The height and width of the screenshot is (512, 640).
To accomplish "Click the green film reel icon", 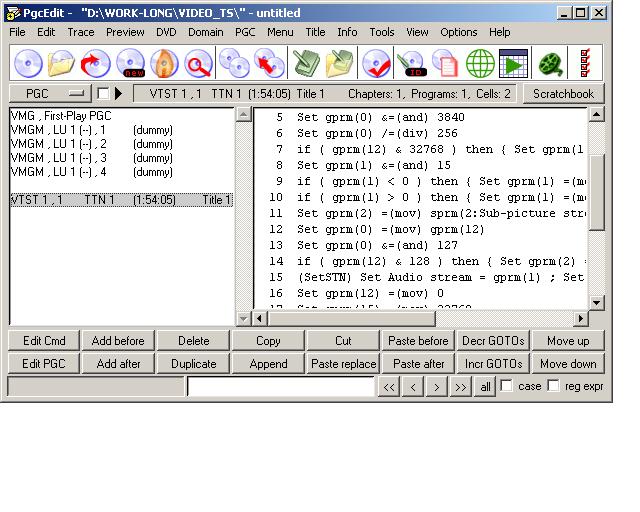I will pos(551,64).
